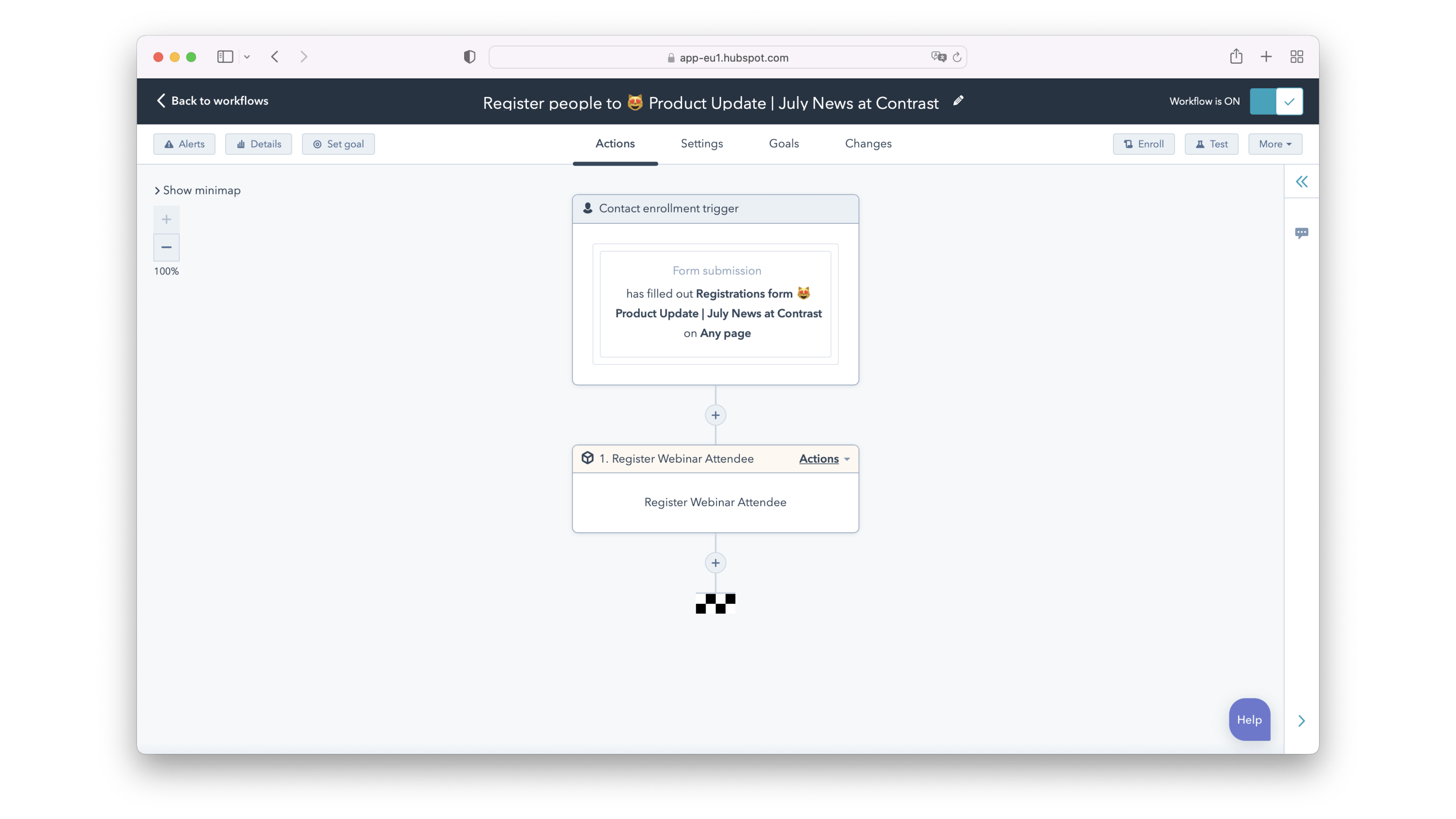Click the pencil icon to rename workflow

(958, 101)
